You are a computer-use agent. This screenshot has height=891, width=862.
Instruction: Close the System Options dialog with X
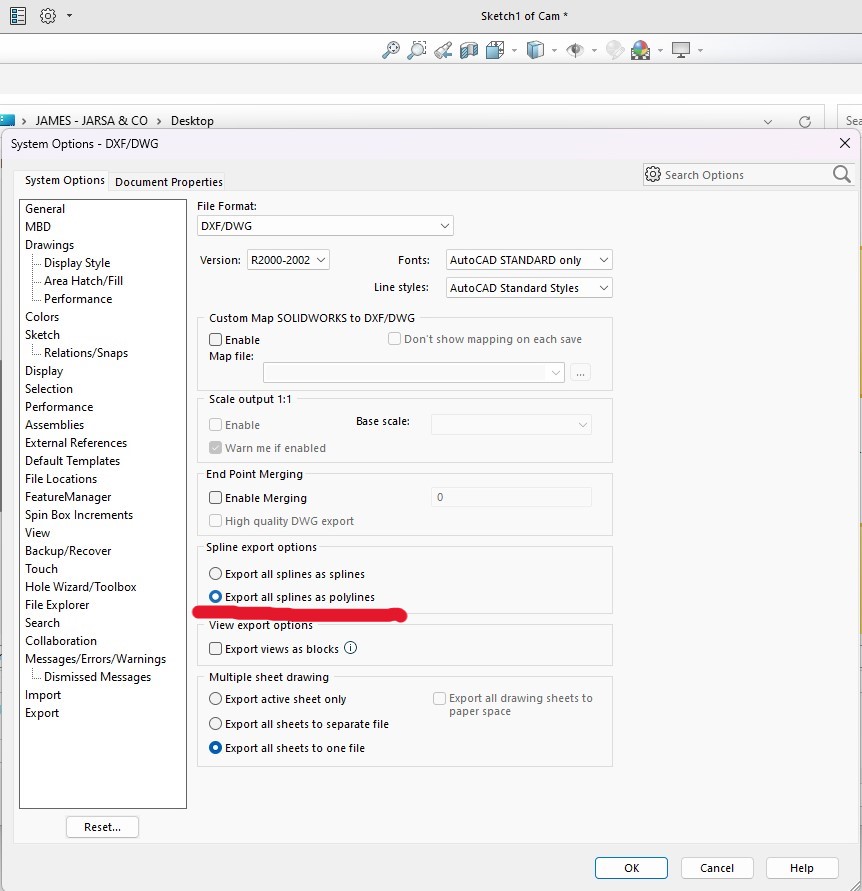pyautogui.click(x=845, y=143)
